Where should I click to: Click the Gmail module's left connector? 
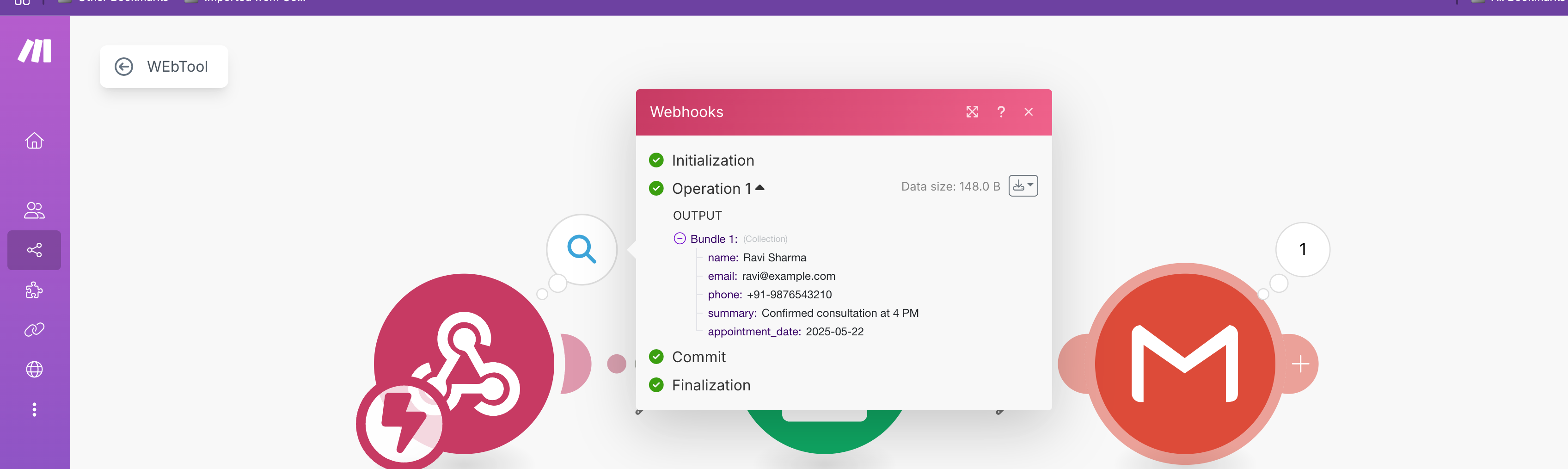pos(1076,364)
